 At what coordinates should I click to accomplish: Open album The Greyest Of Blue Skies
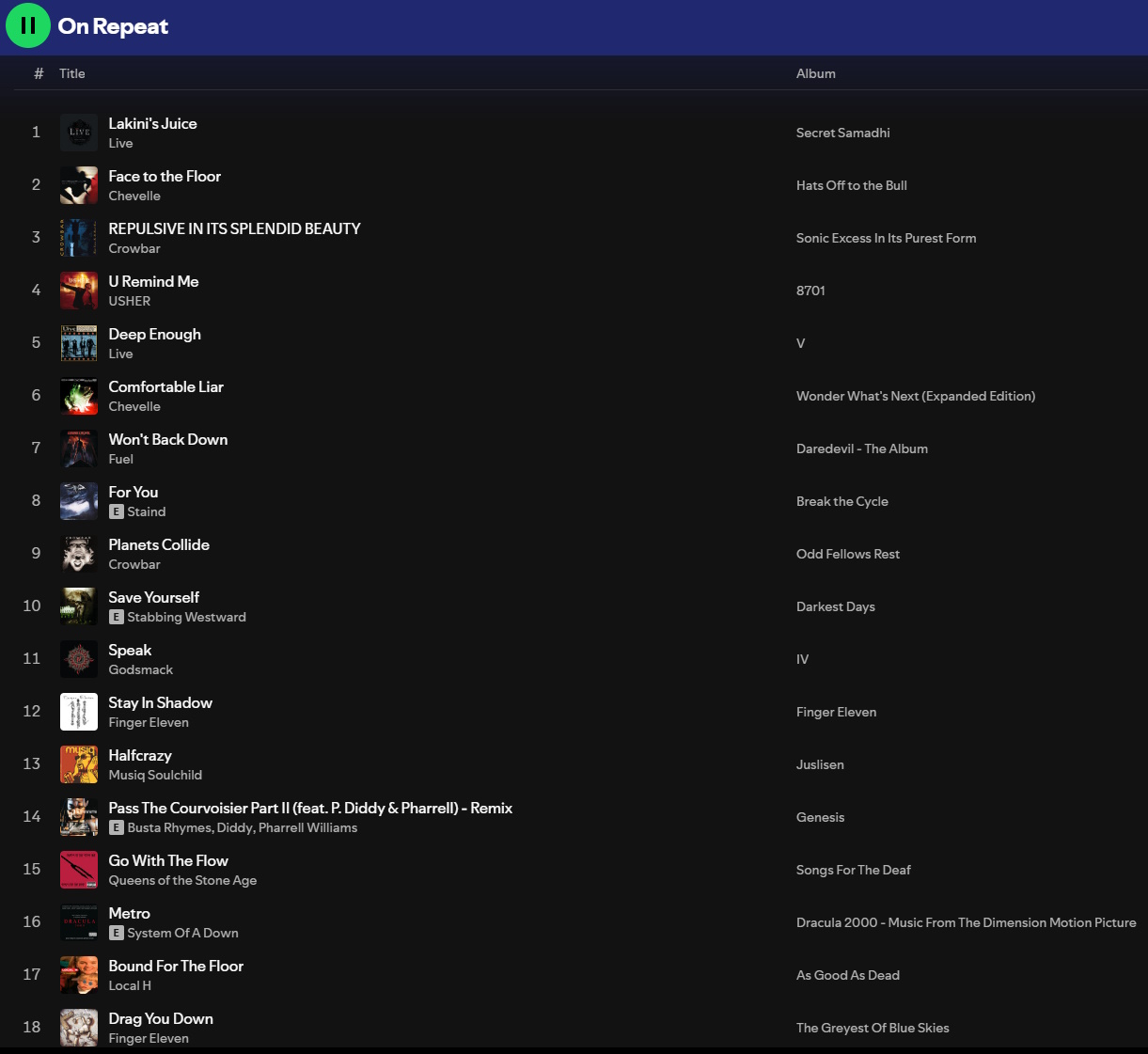coord(873,1028)
